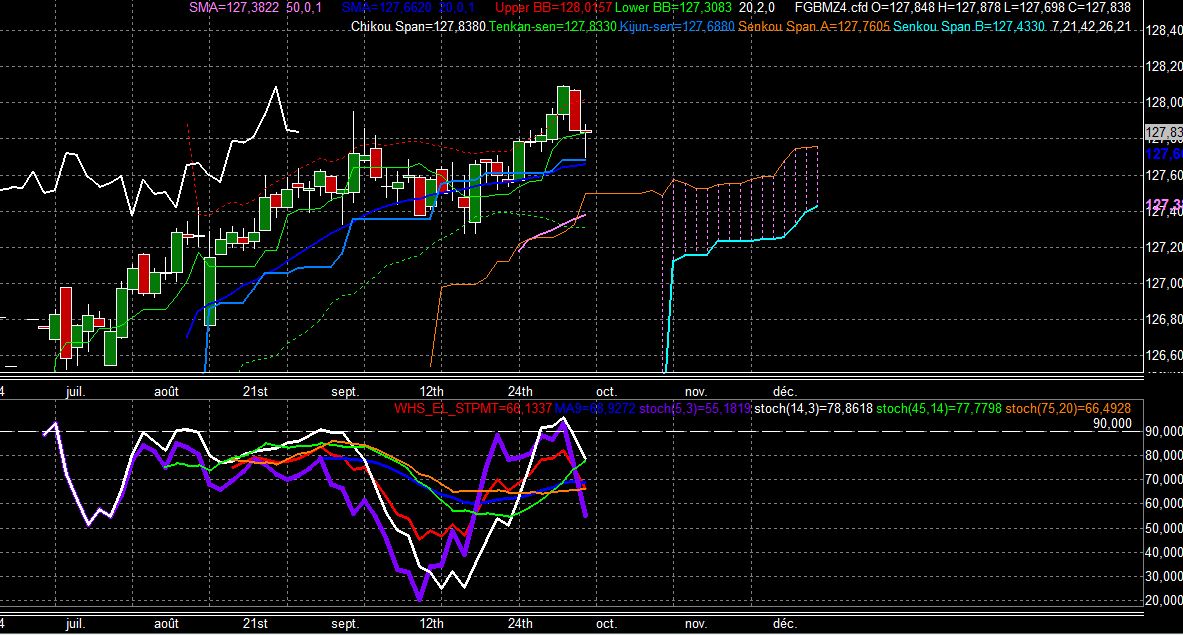Click the 80,000 stochastic axis label
This screenshot has width=1183, height=635.
pyautogui.click(x=1163, y=456)
